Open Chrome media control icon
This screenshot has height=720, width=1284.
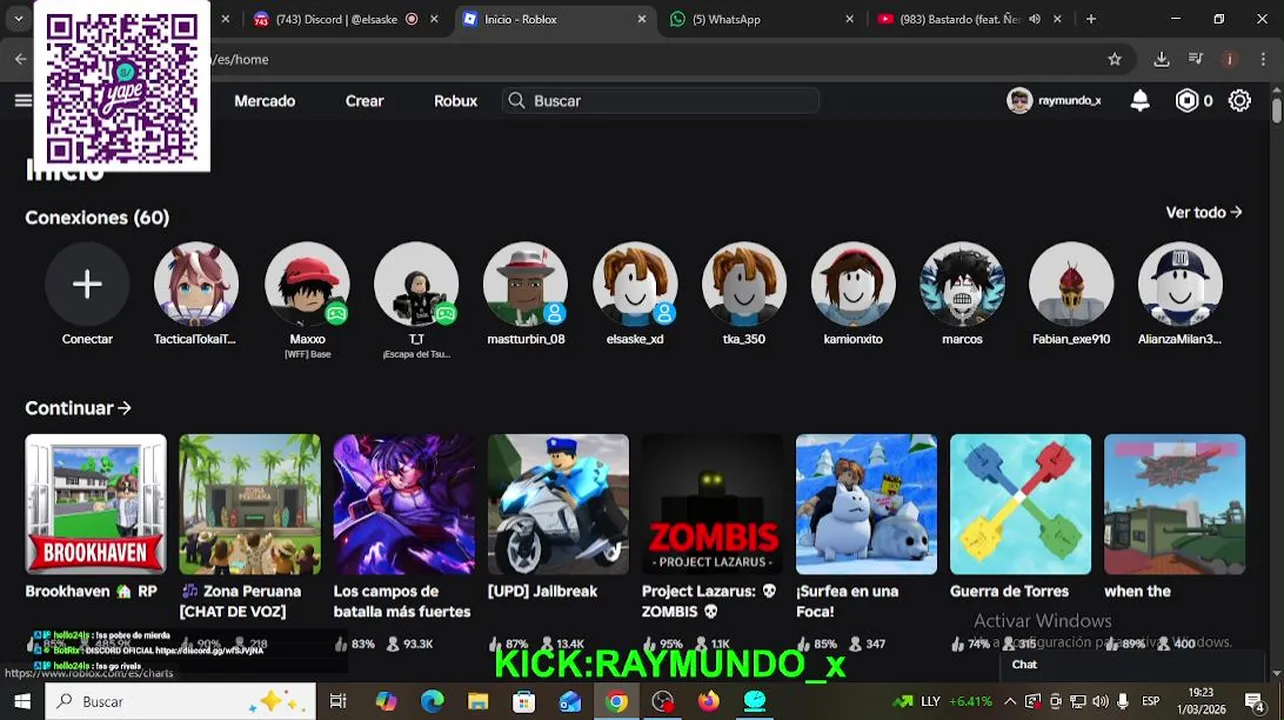click(x=1195, y=59)
